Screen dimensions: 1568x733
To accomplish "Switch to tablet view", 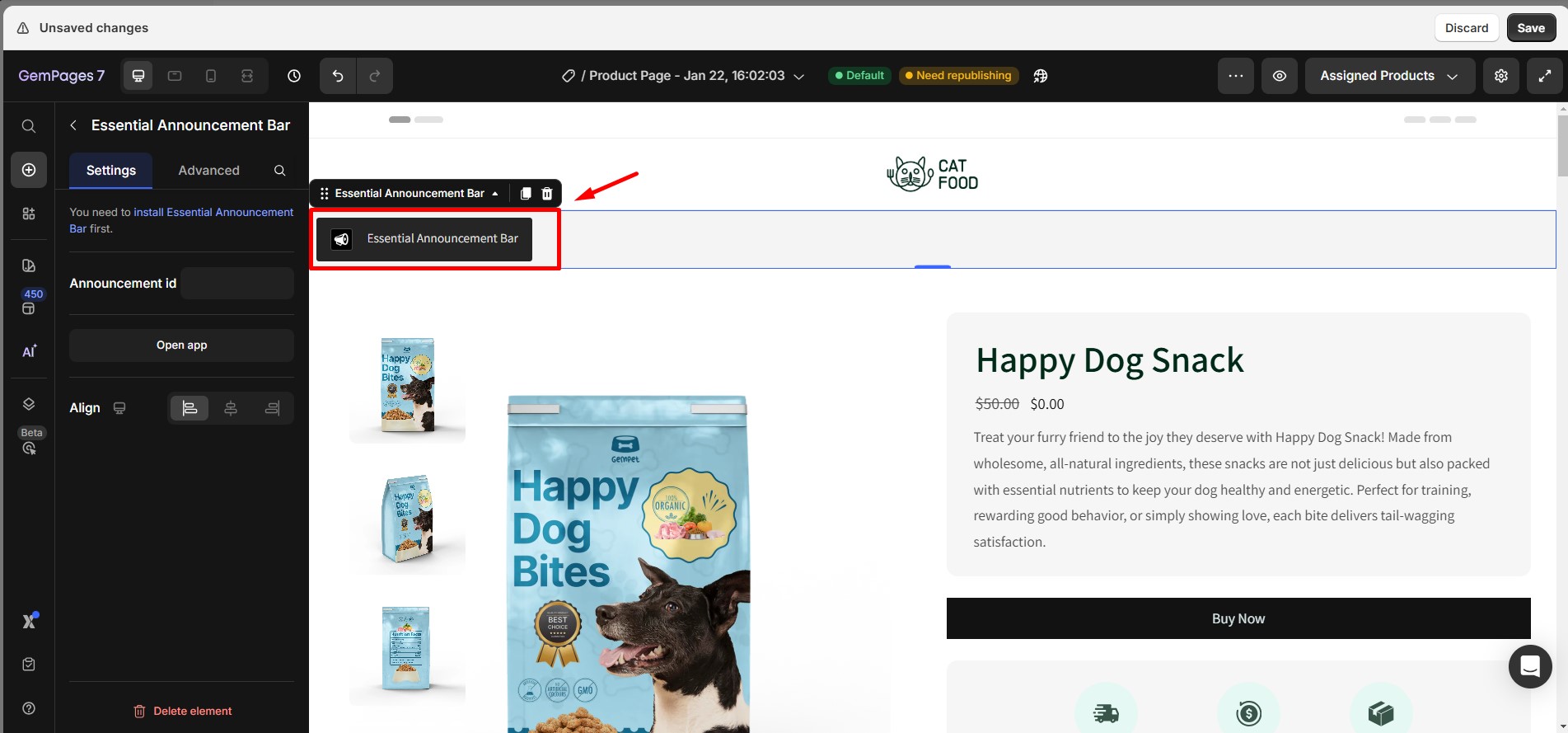I will 175,76.
